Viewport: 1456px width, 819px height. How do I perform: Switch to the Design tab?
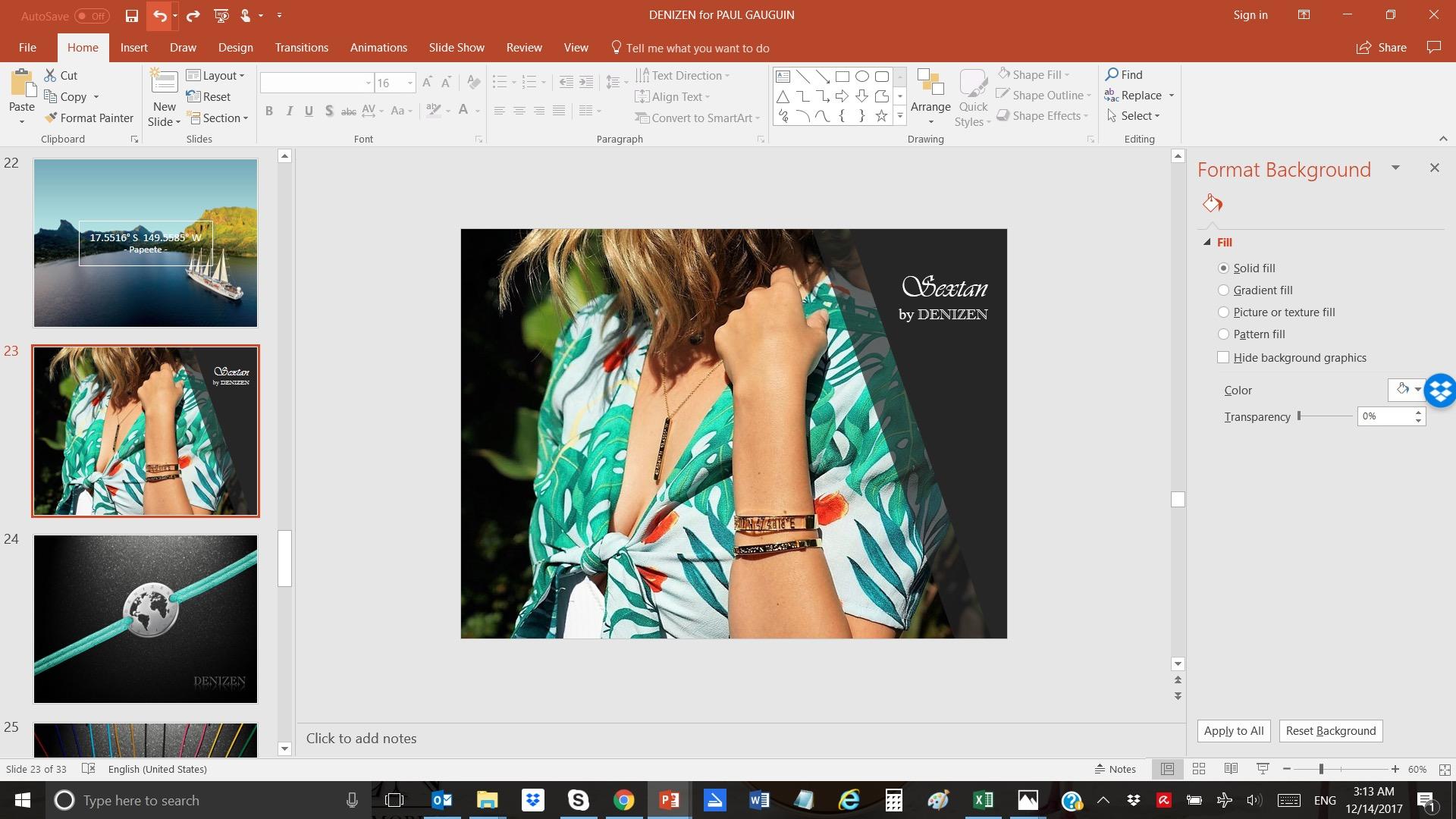235,47
